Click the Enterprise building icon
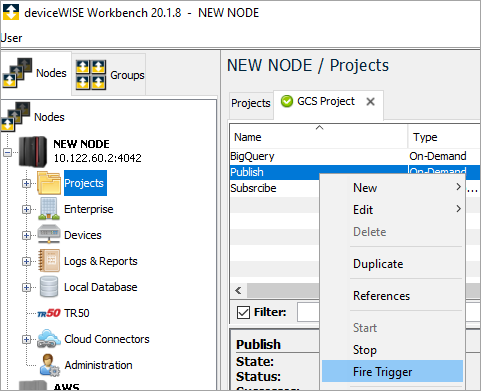The width and height of the screenshot is (481, 391). [49, 209]
